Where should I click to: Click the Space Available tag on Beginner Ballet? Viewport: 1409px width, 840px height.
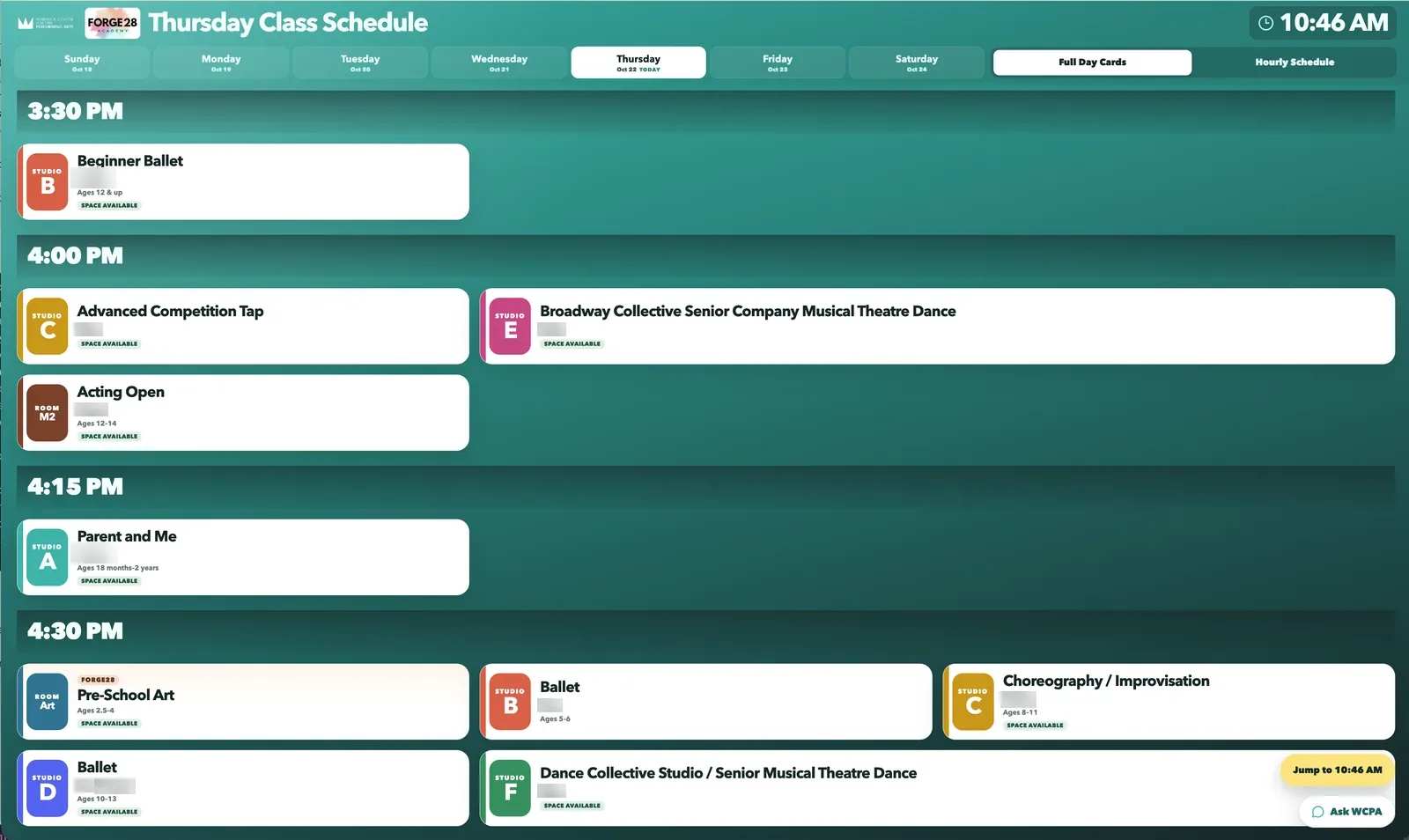[x=109, y=205]
